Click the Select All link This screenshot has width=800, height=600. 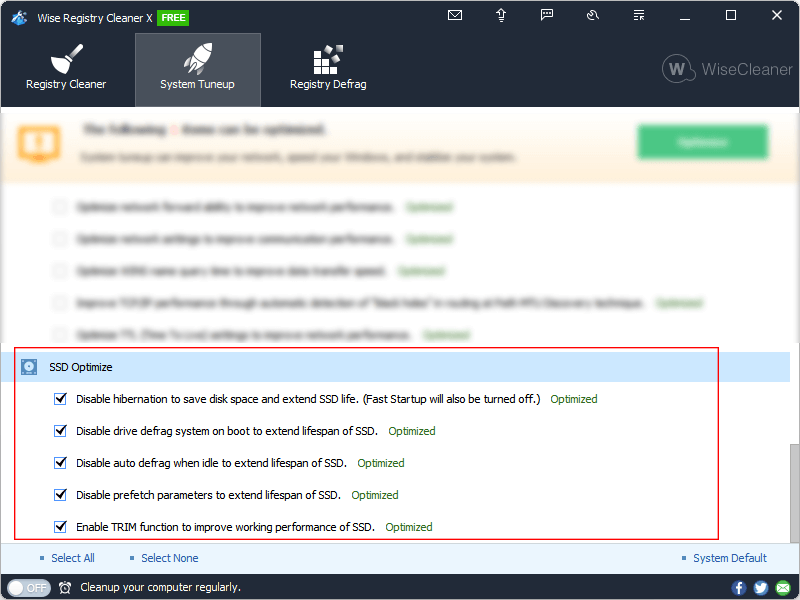pos(73,558)
